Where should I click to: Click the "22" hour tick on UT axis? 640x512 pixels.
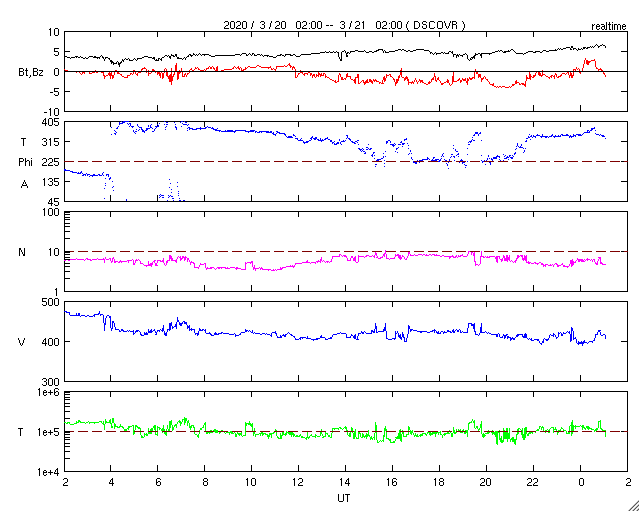coord(533,482)
